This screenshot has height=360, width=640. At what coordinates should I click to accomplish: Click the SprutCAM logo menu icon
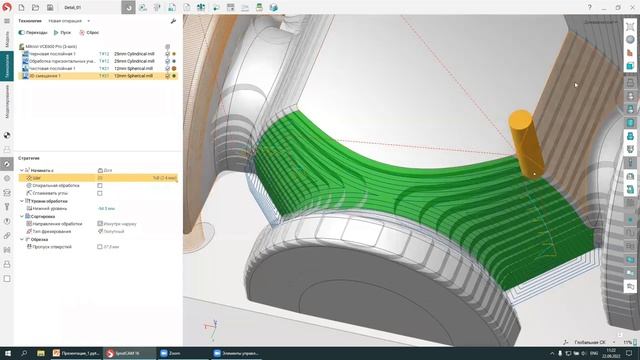click(7, 7)
